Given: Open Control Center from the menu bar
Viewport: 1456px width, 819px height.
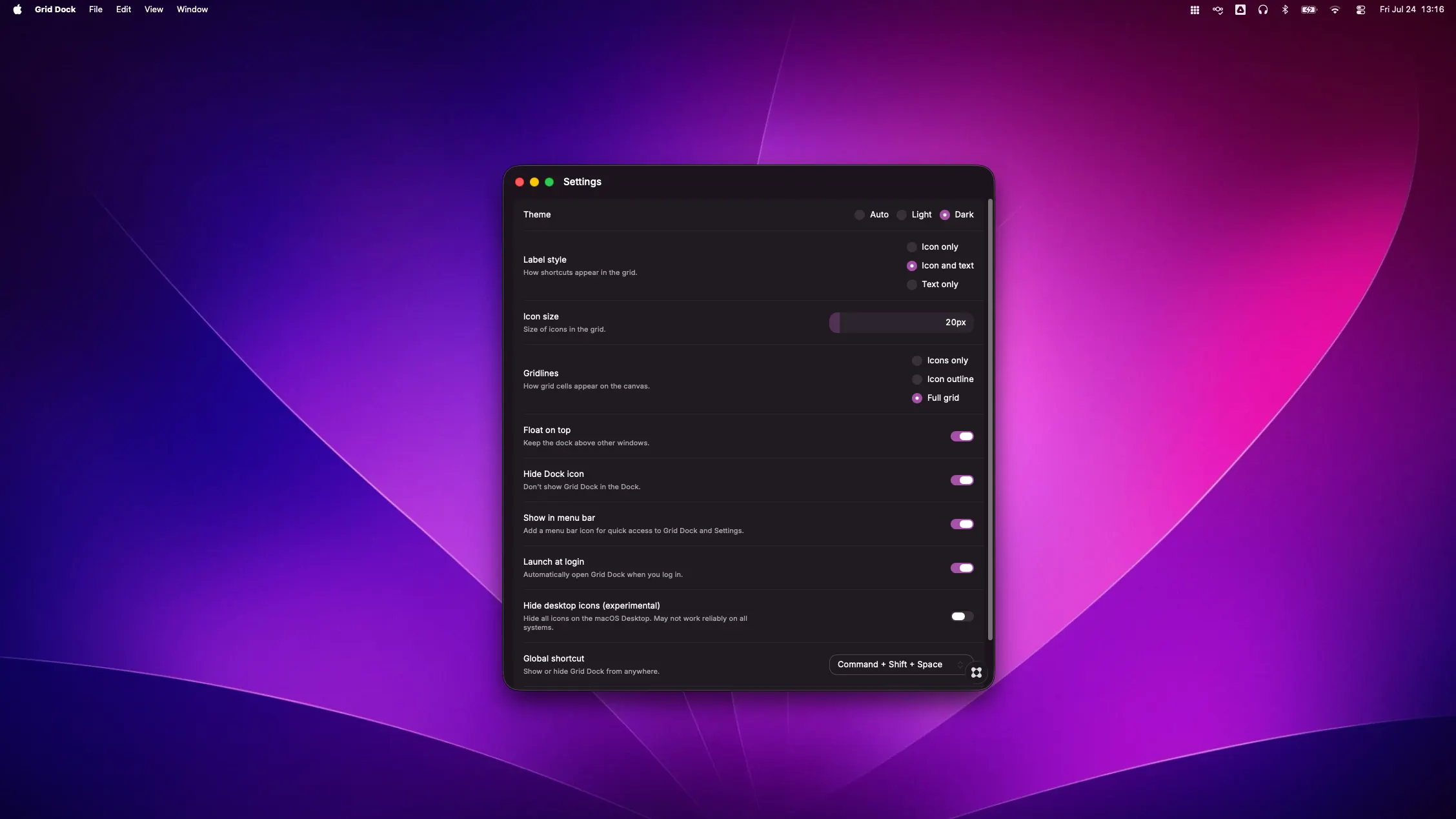Looking at the screenshot, I should pyautogui.click(x=1360, y=10).
